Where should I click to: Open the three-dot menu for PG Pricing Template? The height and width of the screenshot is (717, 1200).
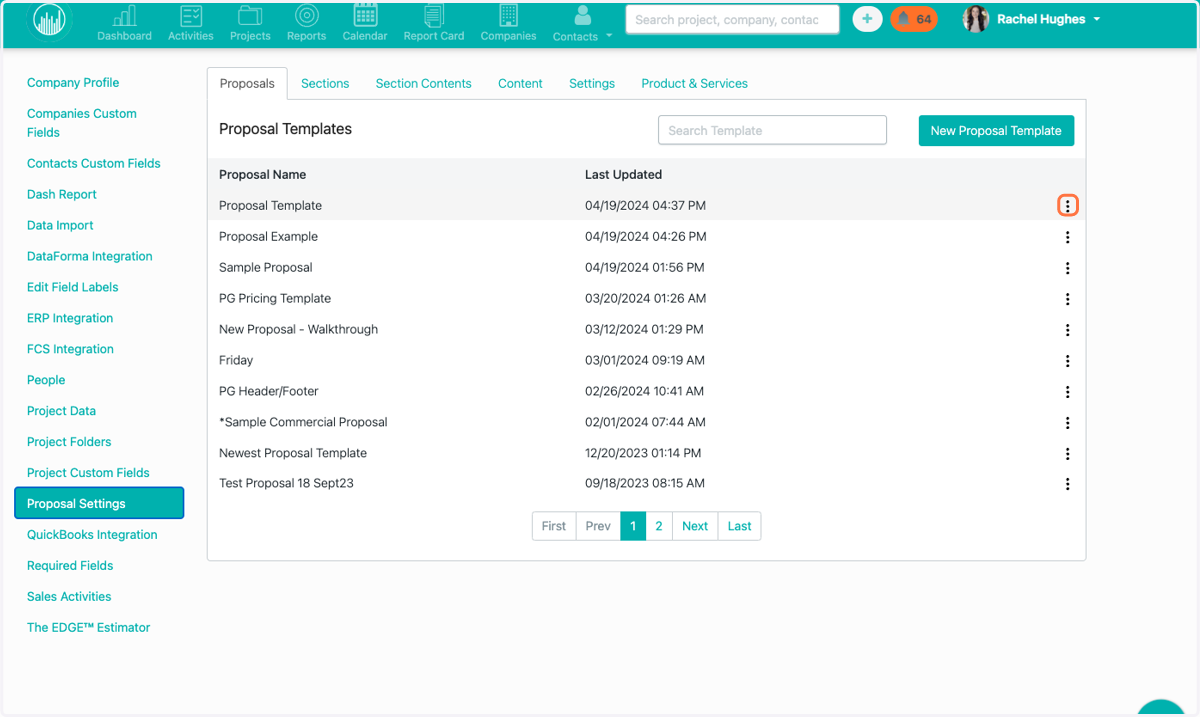pos(1068,299)
